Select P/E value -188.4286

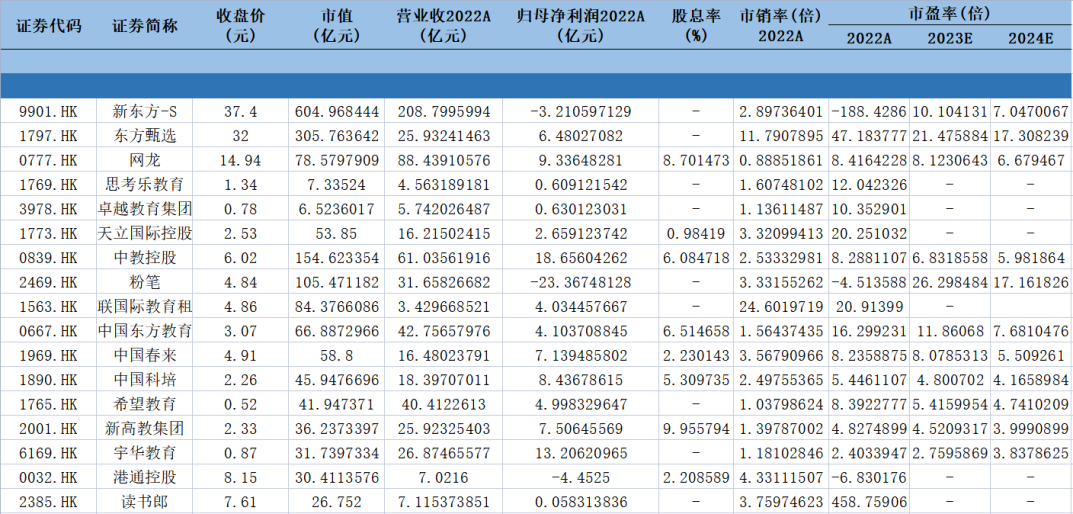coord(869,111)
